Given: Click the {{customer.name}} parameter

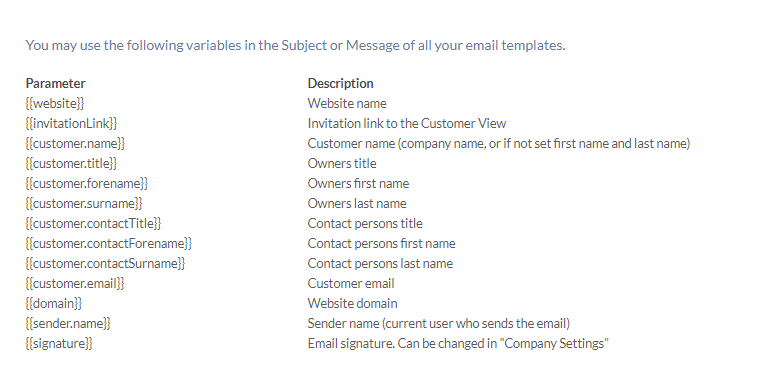Looking at the screenshot, I should pyautogui.click(x=75, y=143).
